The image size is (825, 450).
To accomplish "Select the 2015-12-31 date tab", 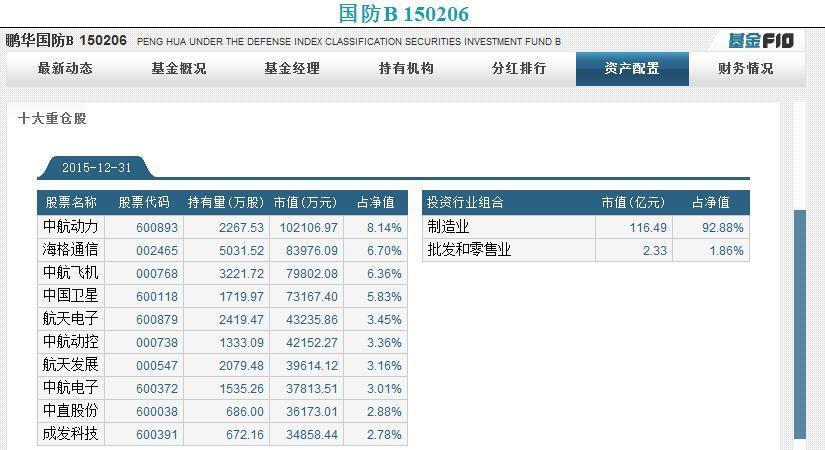I will click(96, 167).
